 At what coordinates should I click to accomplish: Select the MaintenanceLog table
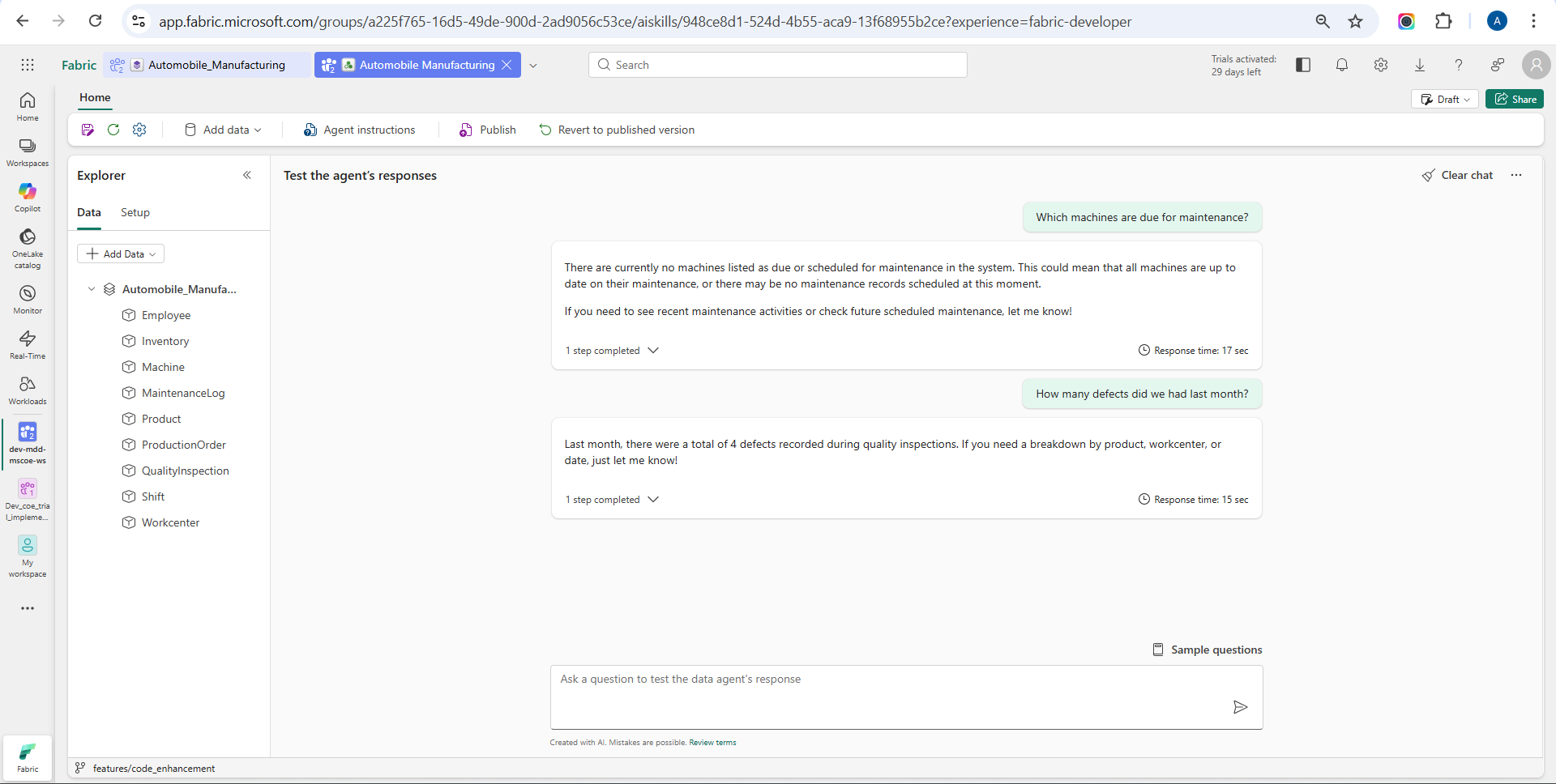pyautogui.click(x=183, y=393)
